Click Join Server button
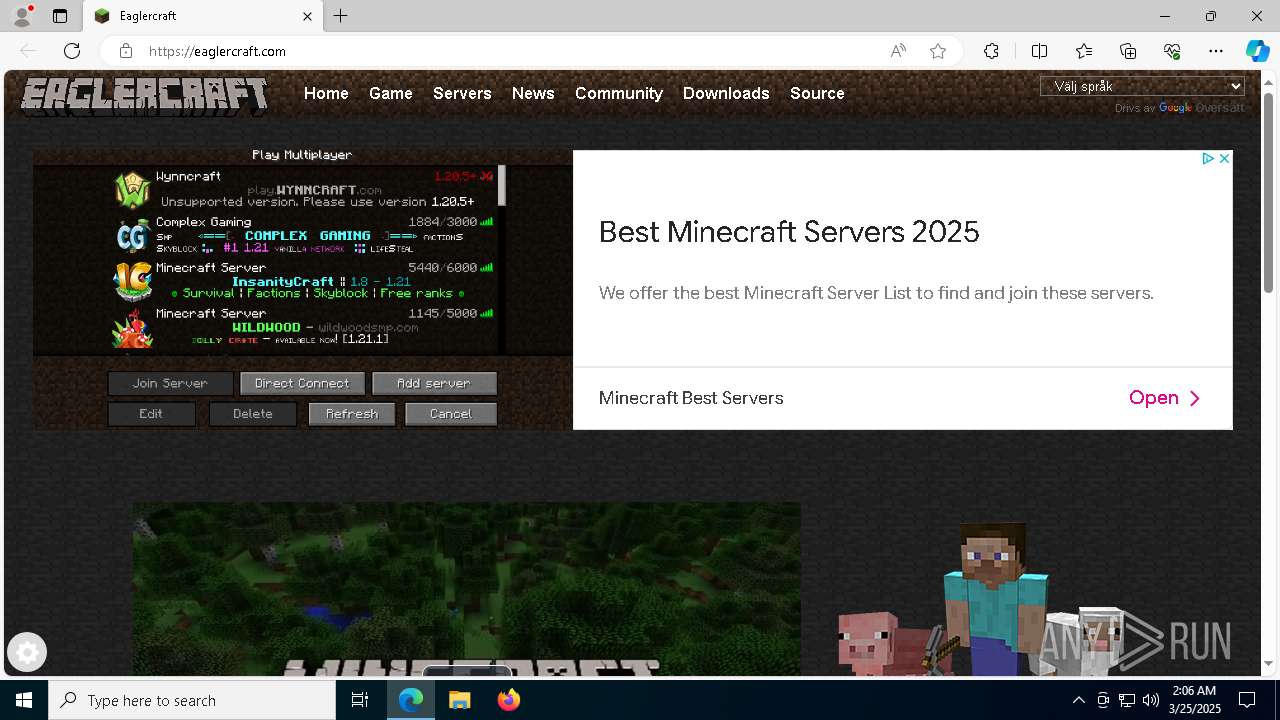Screen dimensions: 1280x720 point(170,383)
